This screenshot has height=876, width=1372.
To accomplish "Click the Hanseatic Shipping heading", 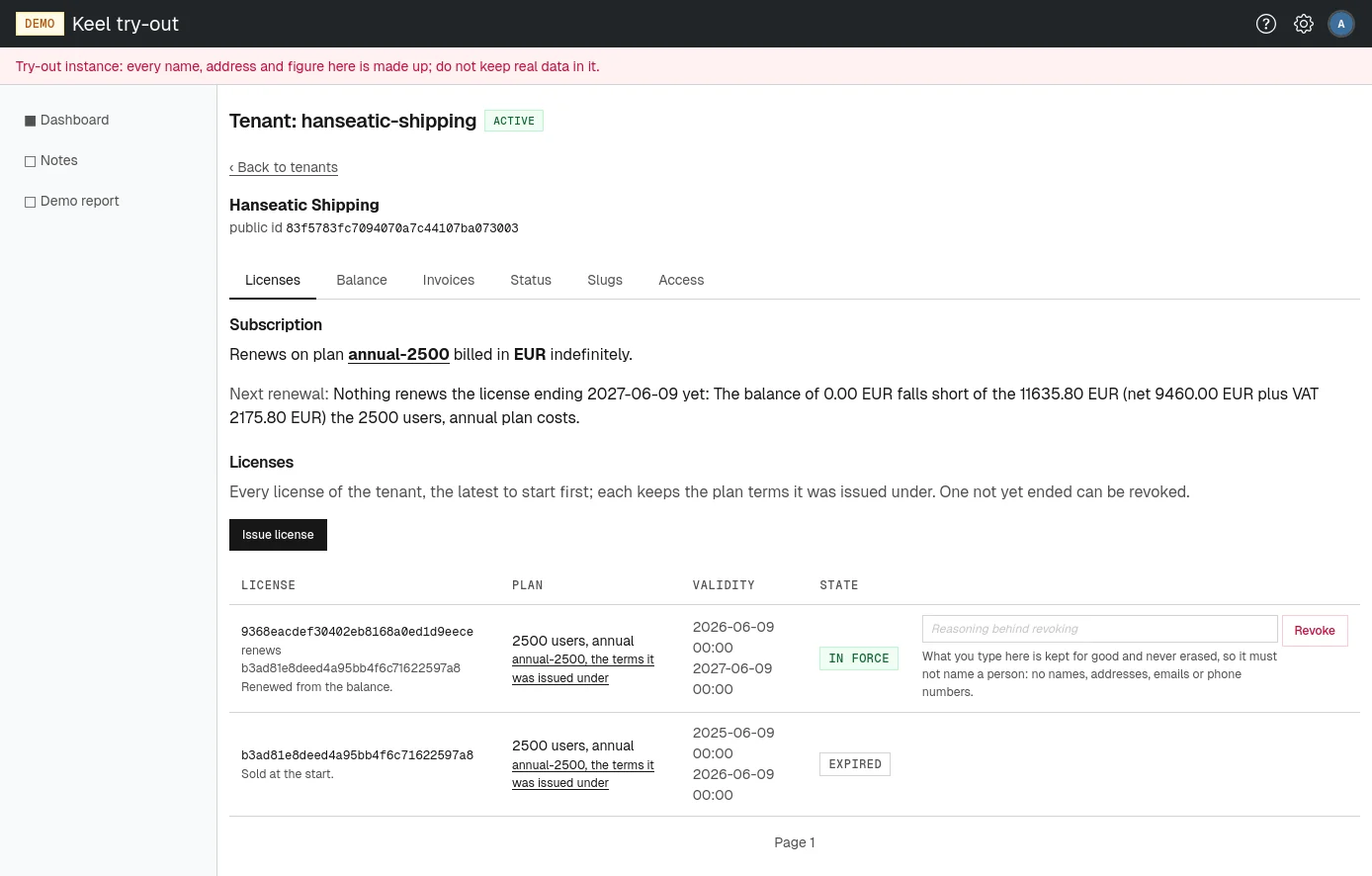I will click(x=304, y=205).
